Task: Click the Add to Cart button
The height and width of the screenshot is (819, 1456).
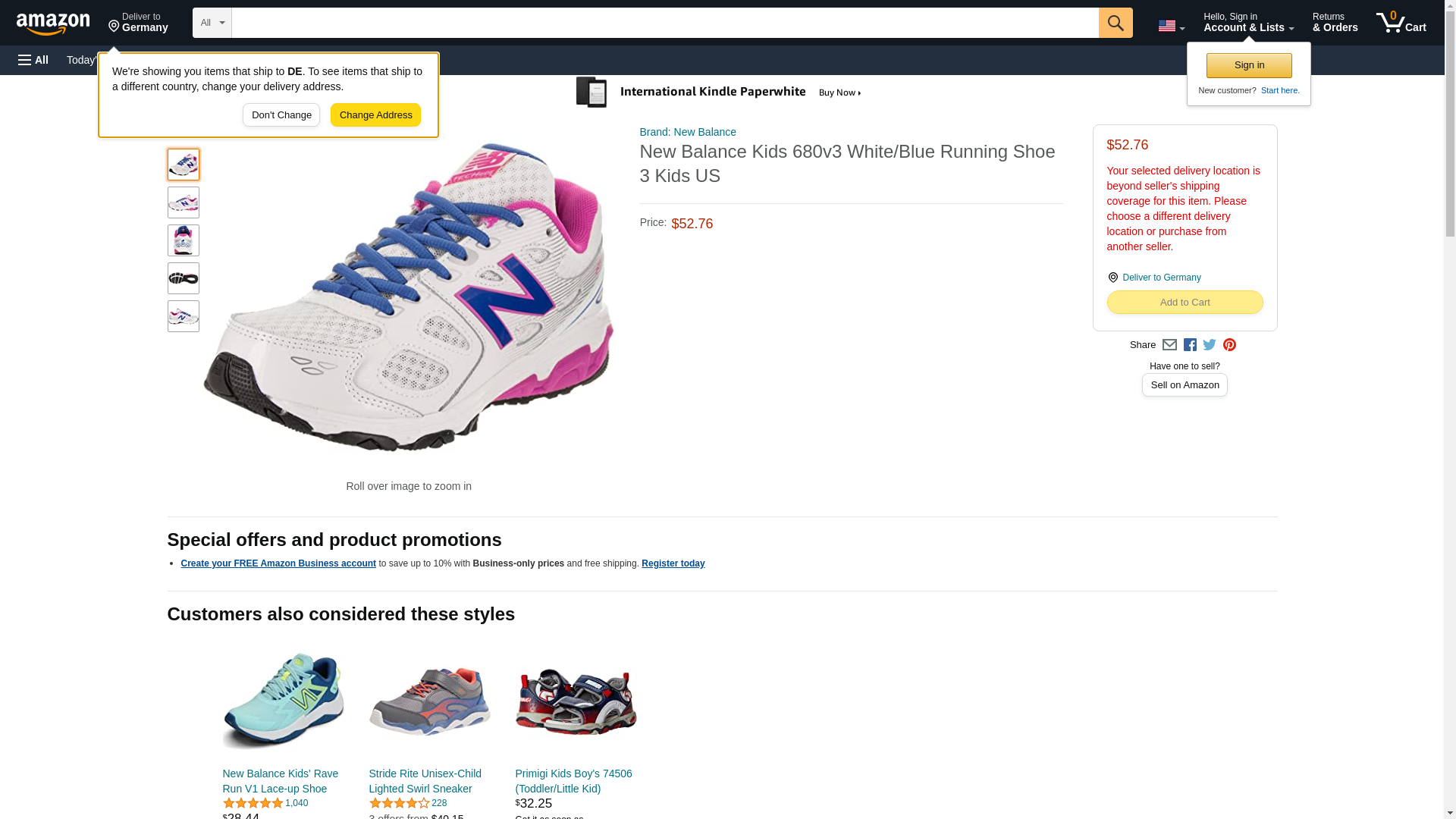Action: 1185,303
